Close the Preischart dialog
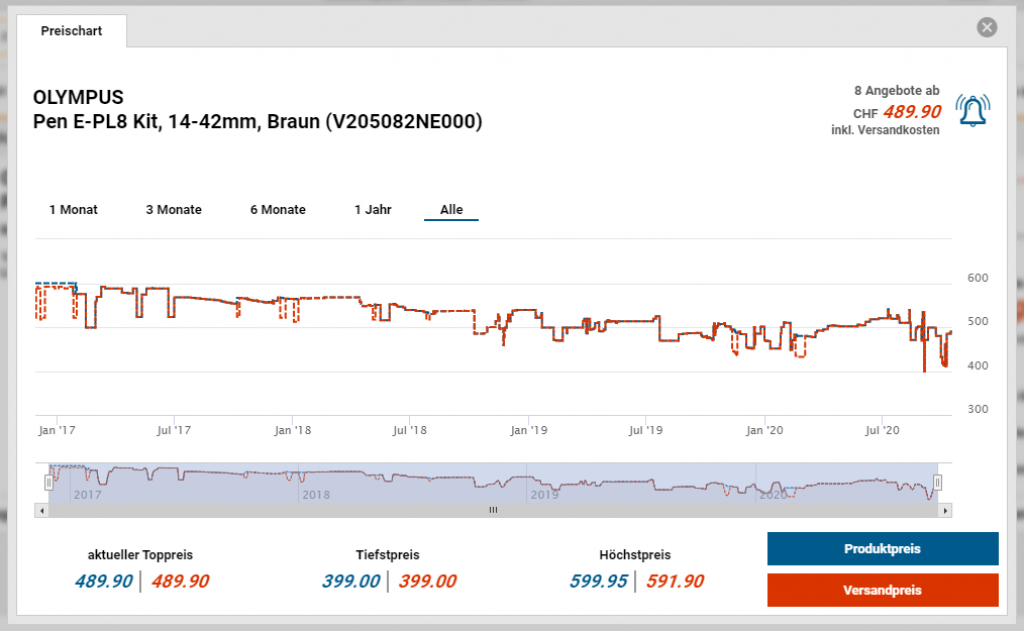The width and height of the screenshot is (1024, 631). coord(987,28)
